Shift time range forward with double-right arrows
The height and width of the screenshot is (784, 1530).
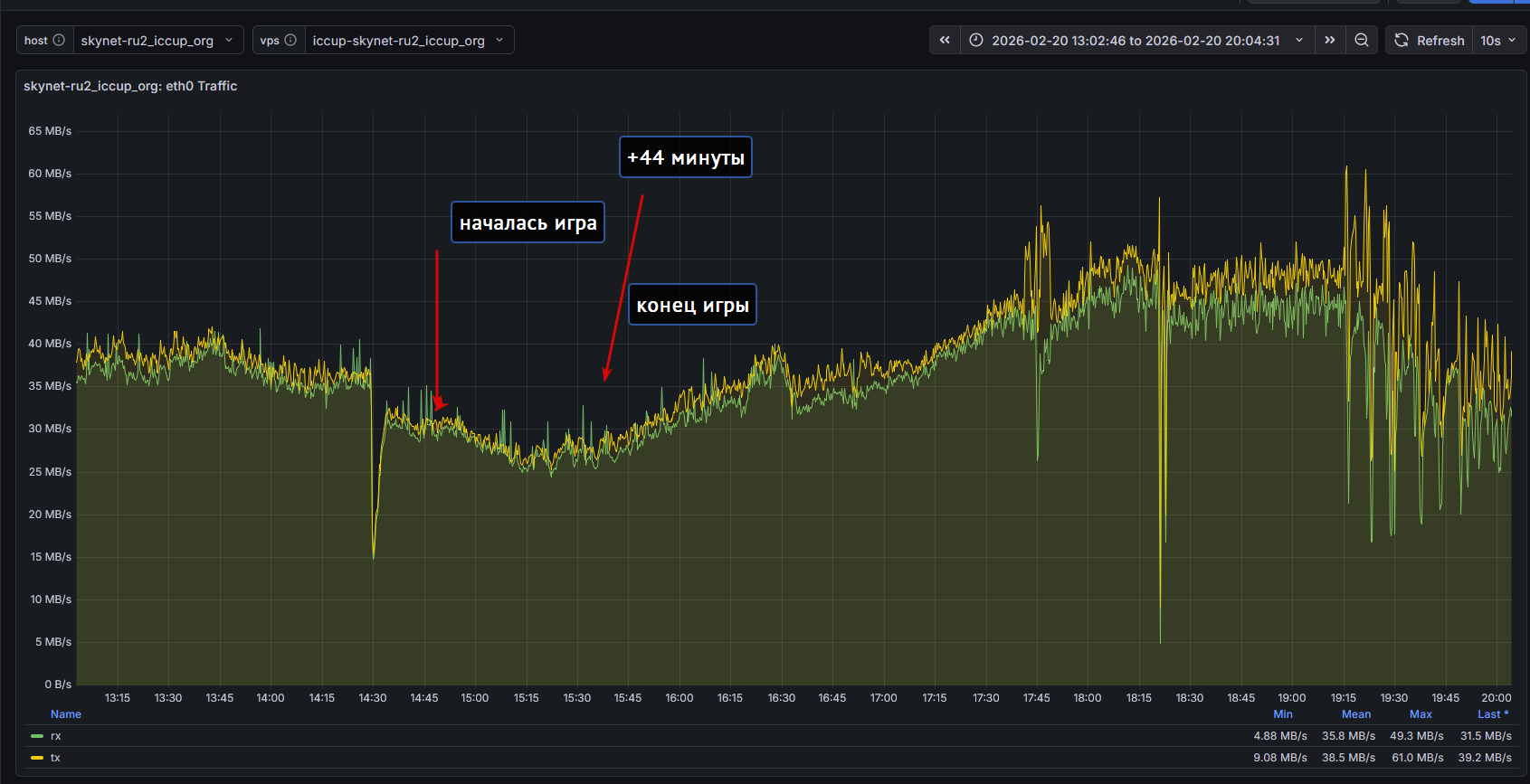1329,40
